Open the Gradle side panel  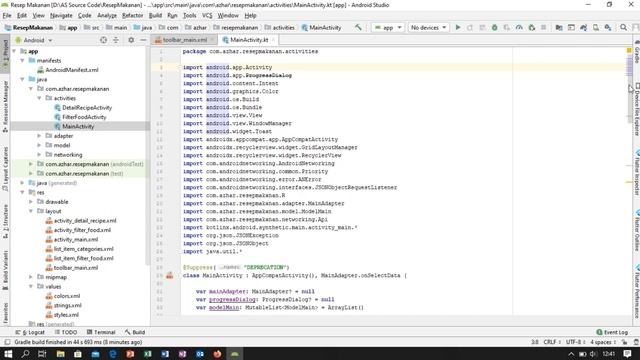[636, 52]
